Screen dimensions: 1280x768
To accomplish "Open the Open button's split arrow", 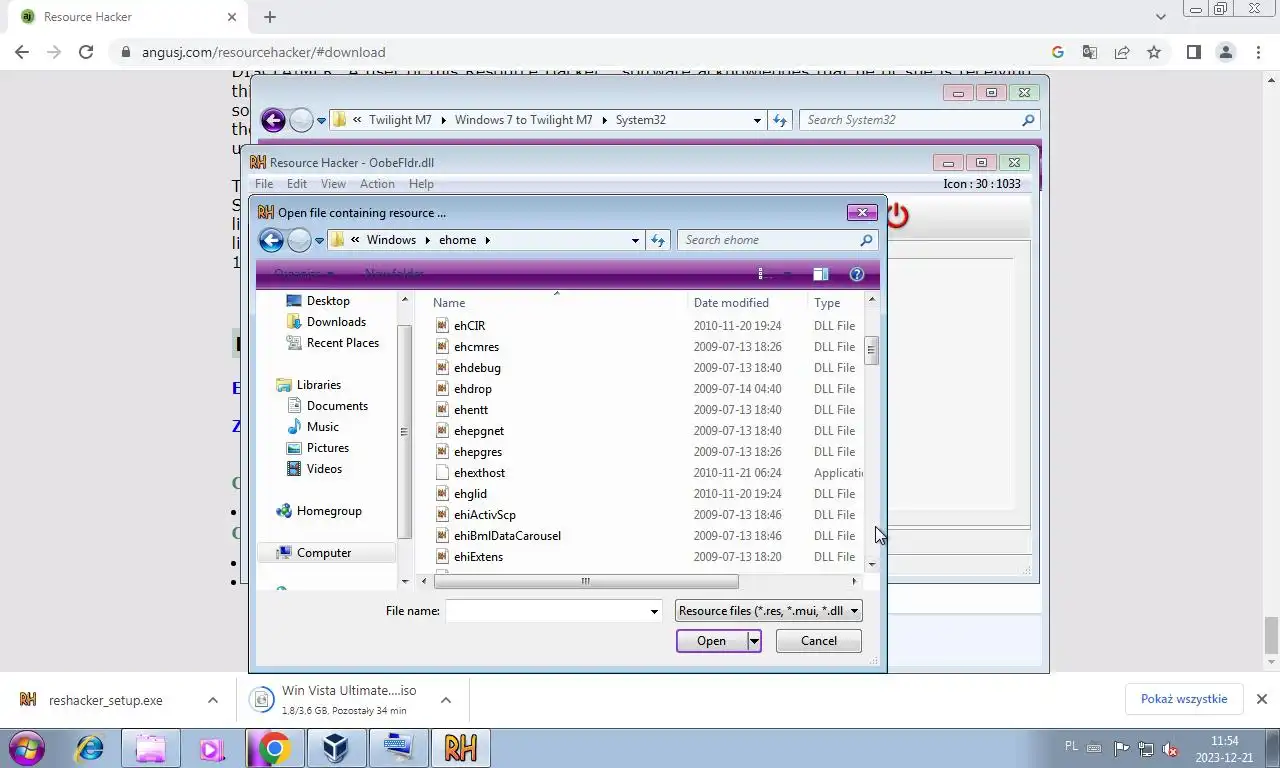I will point(754,641).
